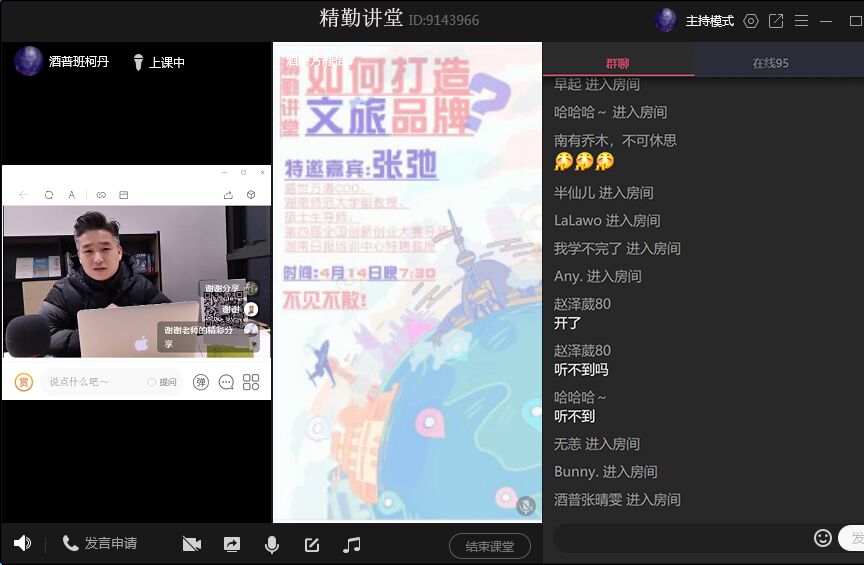Click the orange 赏 reward icon

pos(23,382)
